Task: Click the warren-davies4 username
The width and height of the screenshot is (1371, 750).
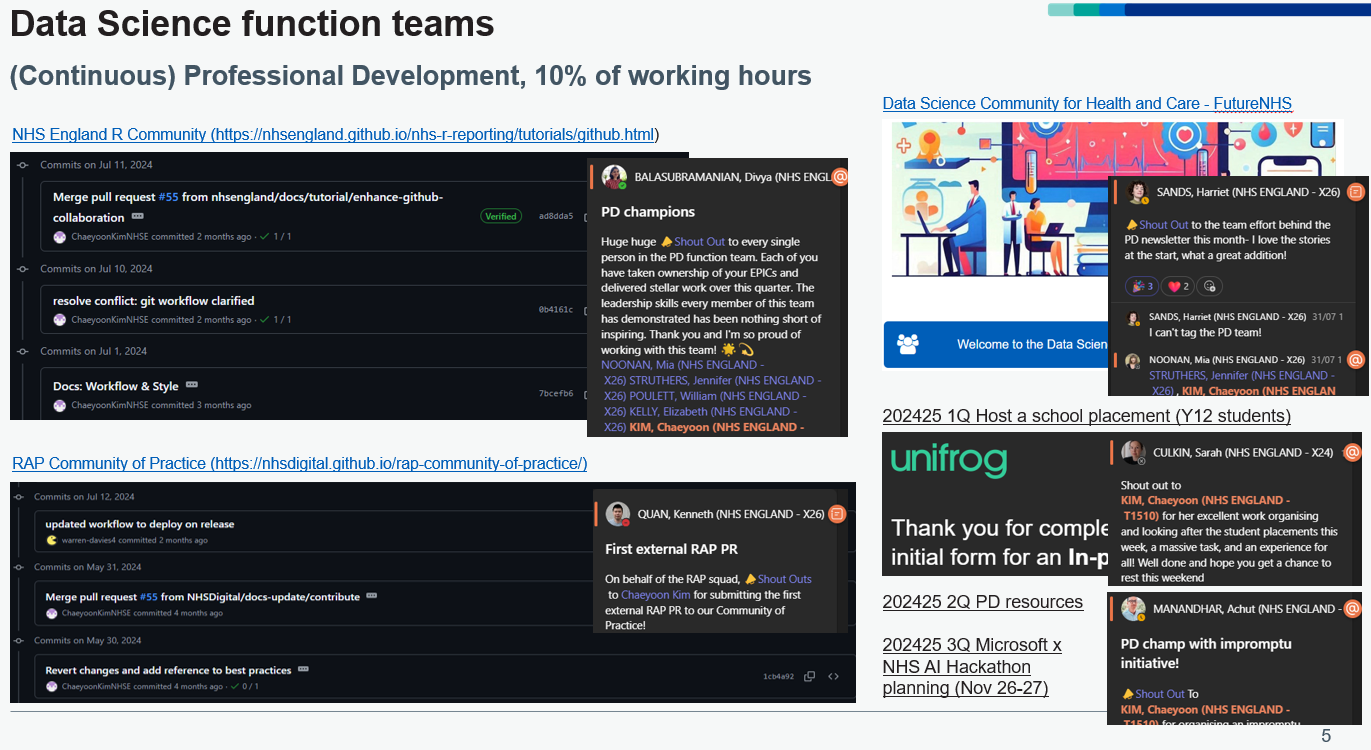Action: [x=89, y=540]
